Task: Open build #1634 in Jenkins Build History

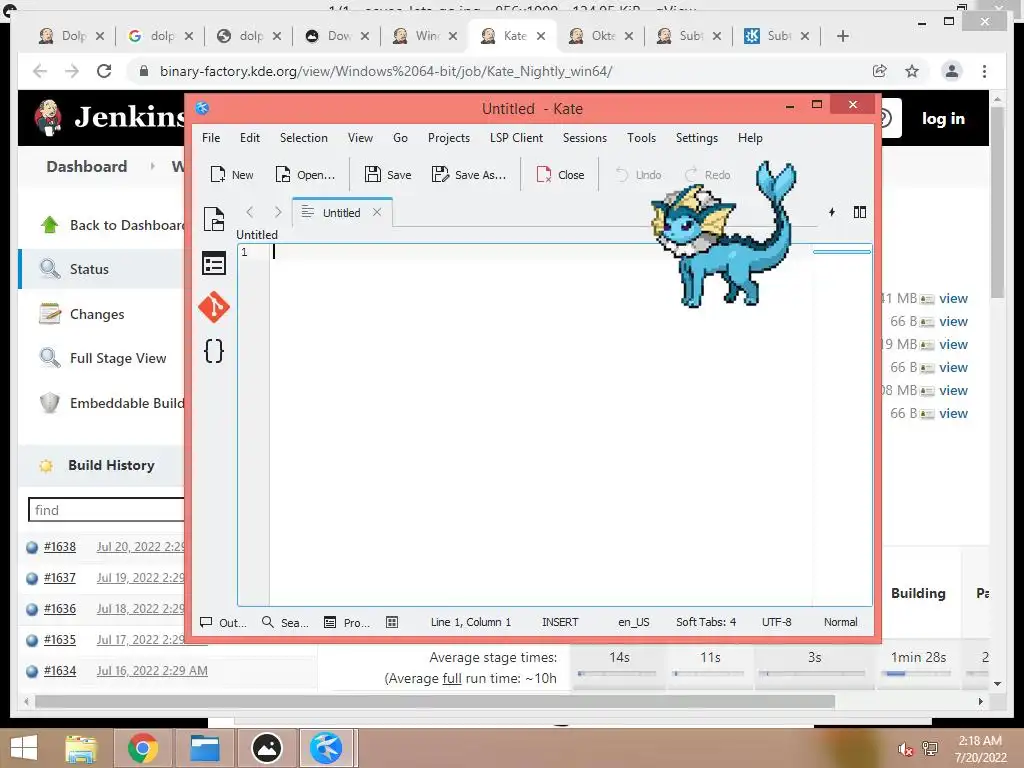Action: tap(59, 671)
